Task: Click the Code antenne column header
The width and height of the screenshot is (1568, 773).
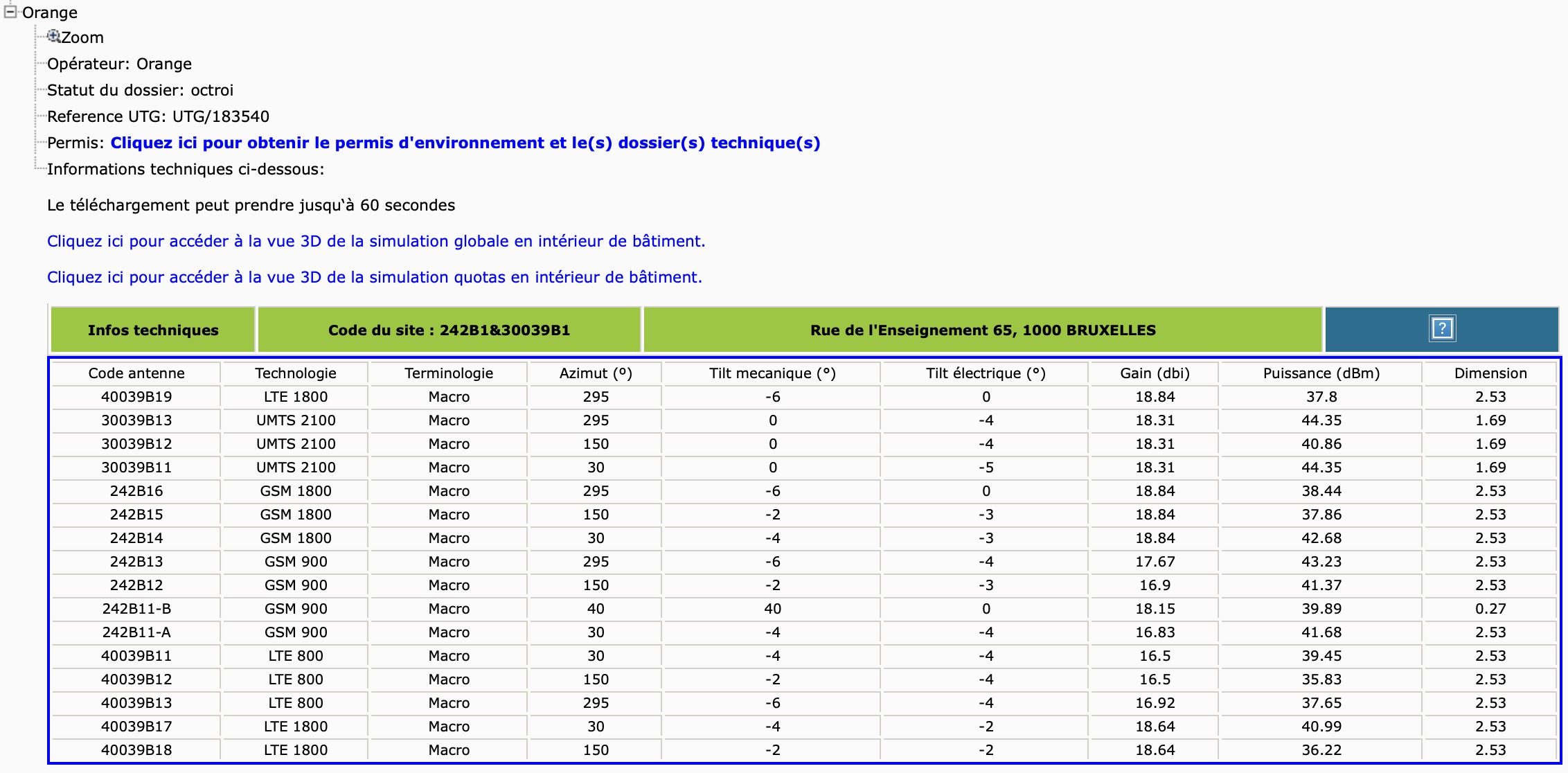Action: coord(136,373)
